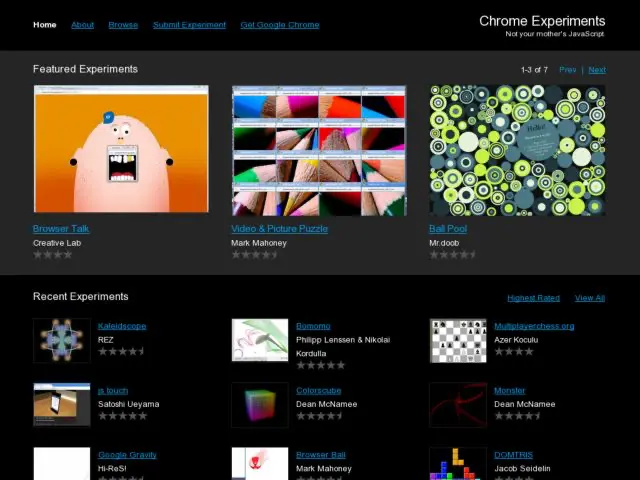Open the Submit Experiment page
This screenshot has width=640, height=480.
189,25
